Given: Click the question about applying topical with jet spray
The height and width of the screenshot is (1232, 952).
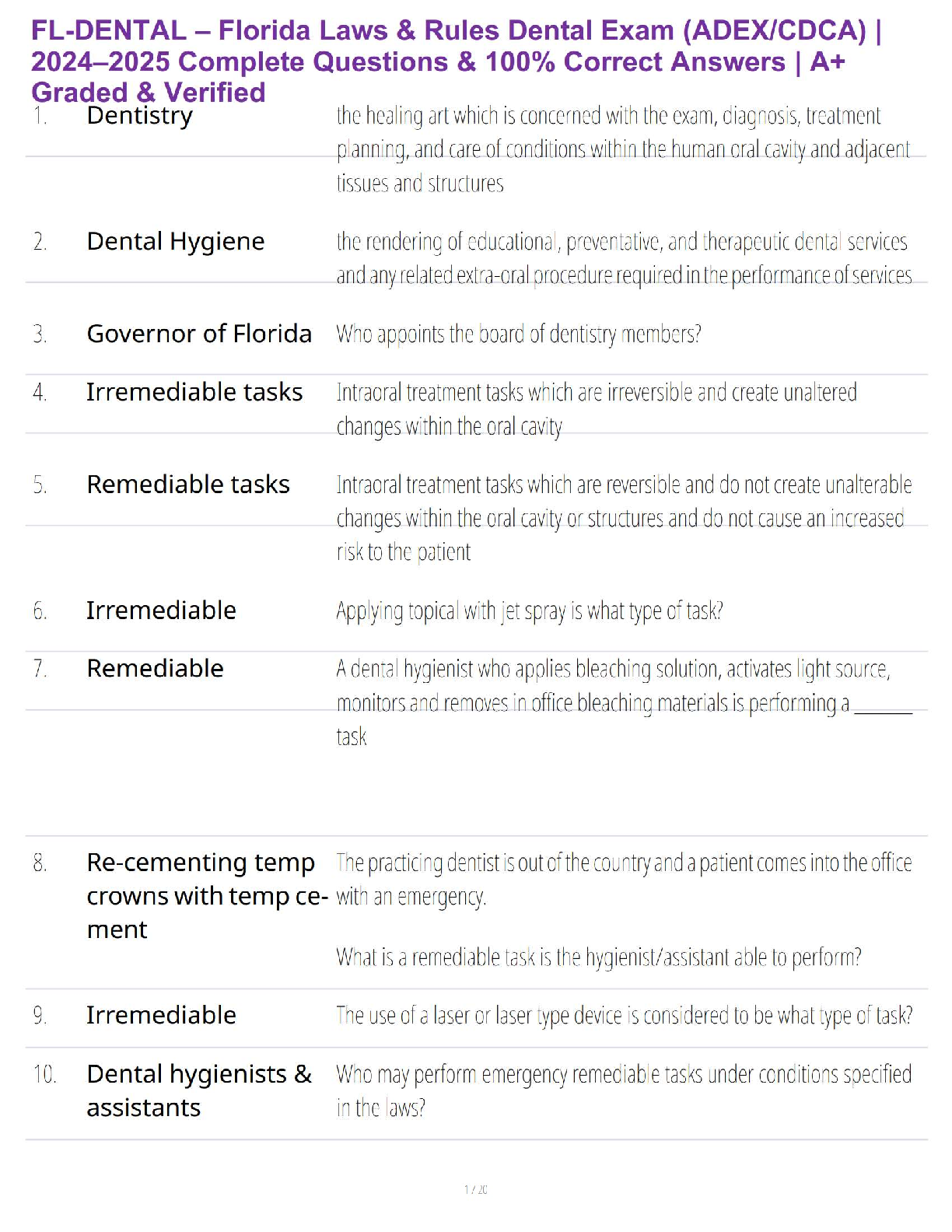Looking at the screenshot, I should [530, 611].
